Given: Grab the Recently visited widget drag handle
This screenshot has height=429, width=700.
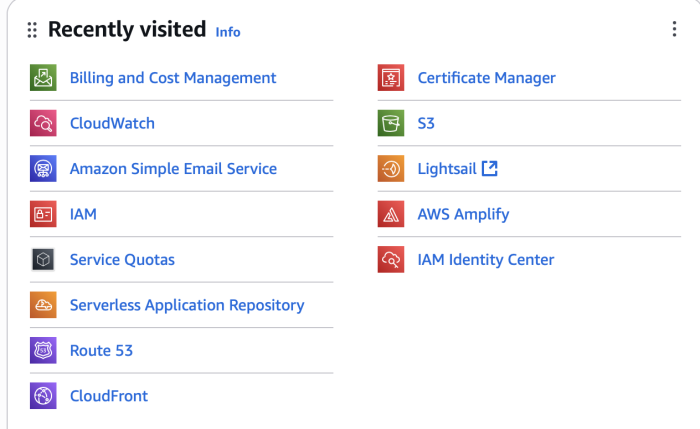Looking at the screenshot, I should point(32,30).
